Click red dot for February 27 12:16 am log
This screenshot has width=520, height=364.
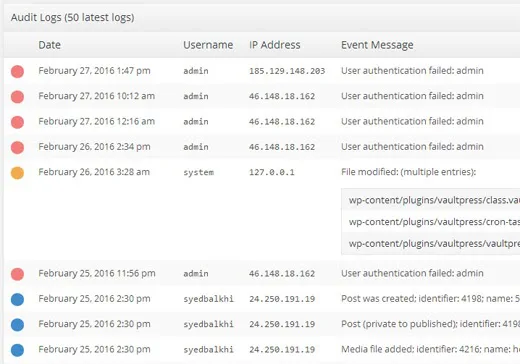17,122
